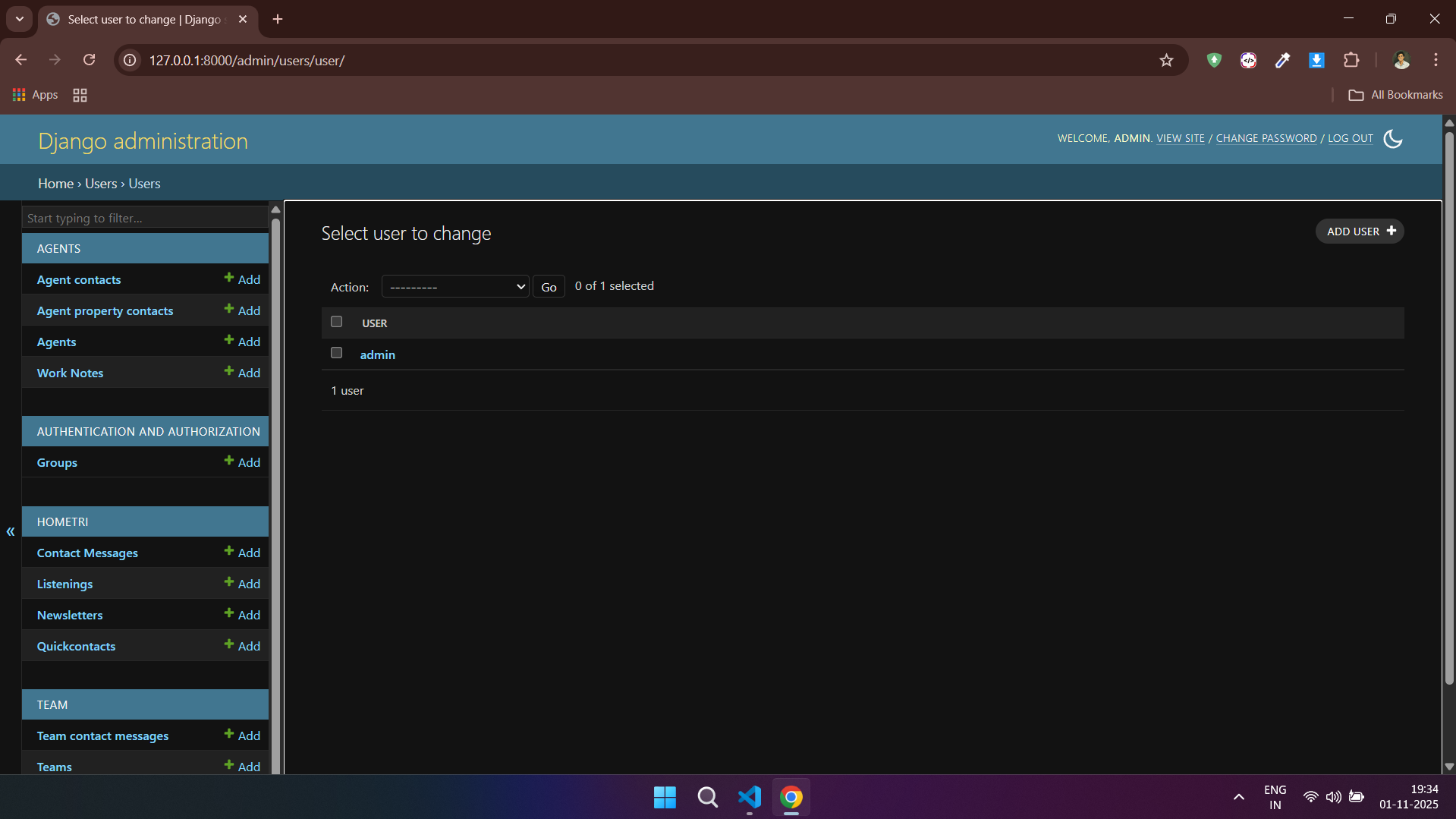Click the browser forward arrow
This screenshot has width=1456, height=819.
click(55, 60)
